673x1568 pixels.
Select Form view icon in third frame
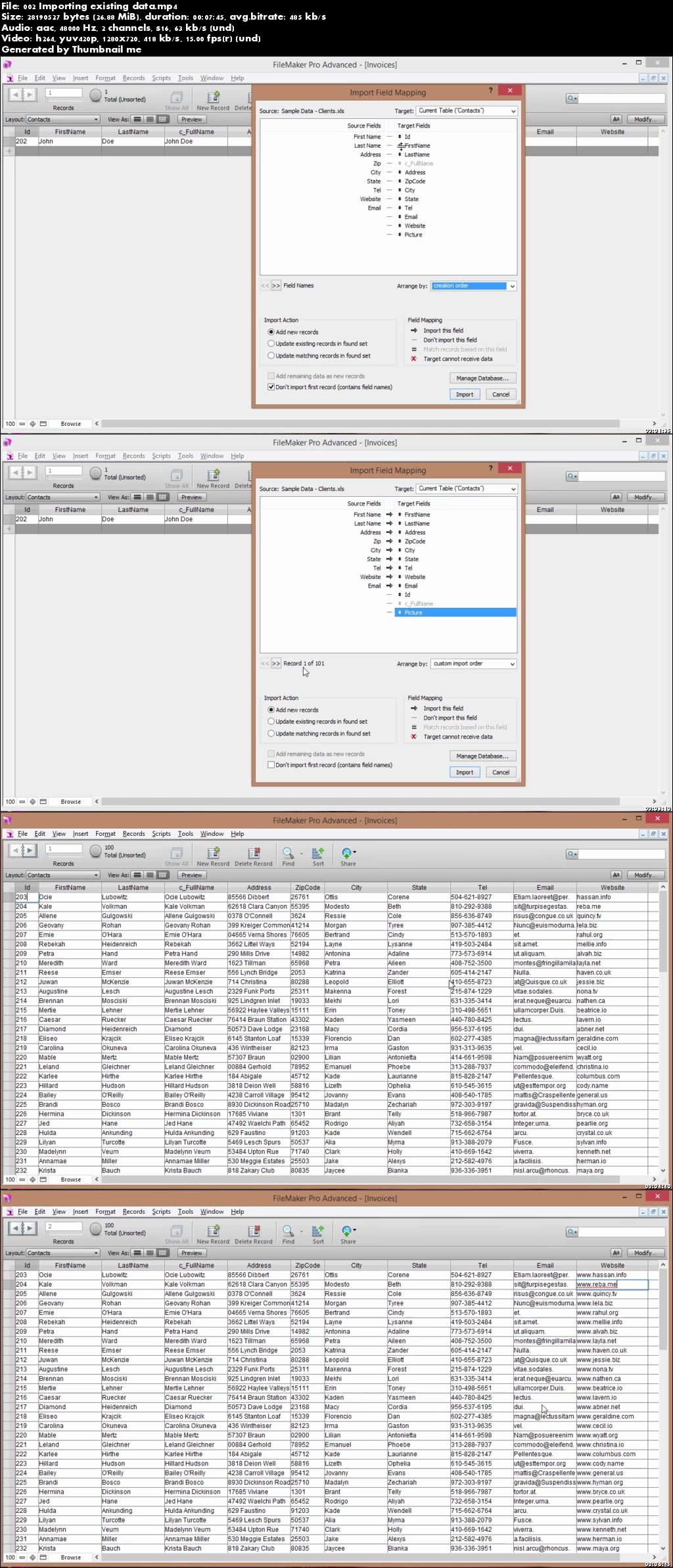[x=137, y=875]
